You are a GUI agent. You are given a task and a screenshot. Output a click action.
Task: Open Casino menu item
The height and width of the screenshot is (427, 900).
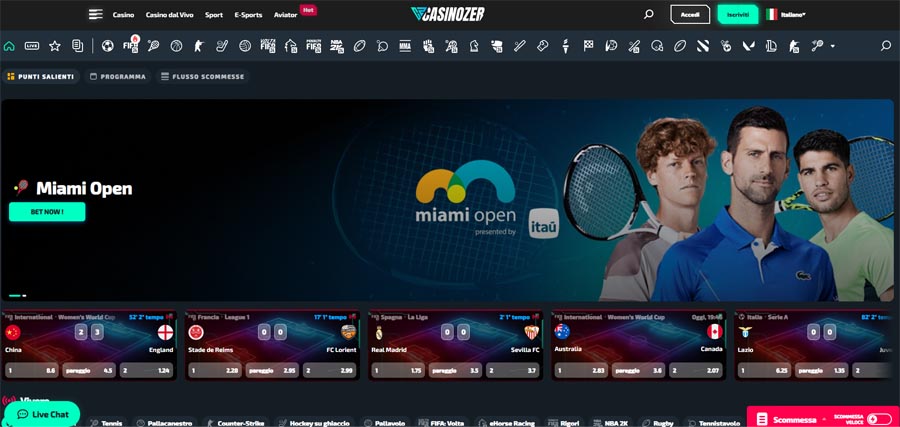pyautogui.click(x=123, y=15)
